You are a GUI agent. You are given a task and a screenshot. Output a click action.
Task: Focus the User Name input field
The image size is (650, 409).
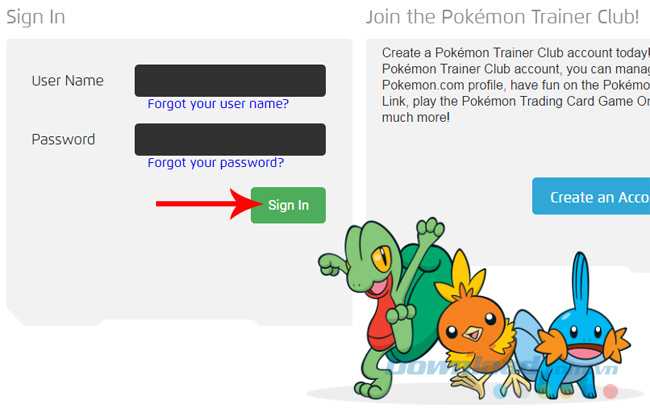pos(230,80)
